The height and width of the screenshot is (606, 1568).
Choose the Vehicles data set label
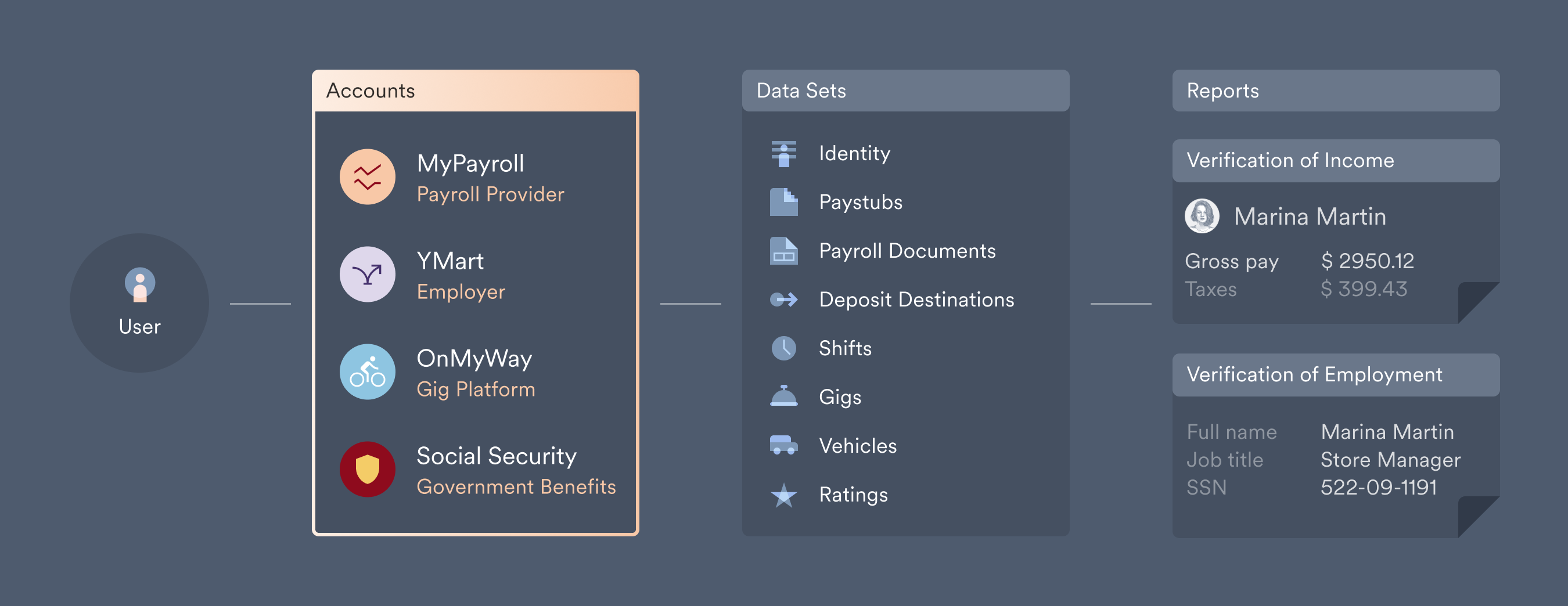click(858, 446)
